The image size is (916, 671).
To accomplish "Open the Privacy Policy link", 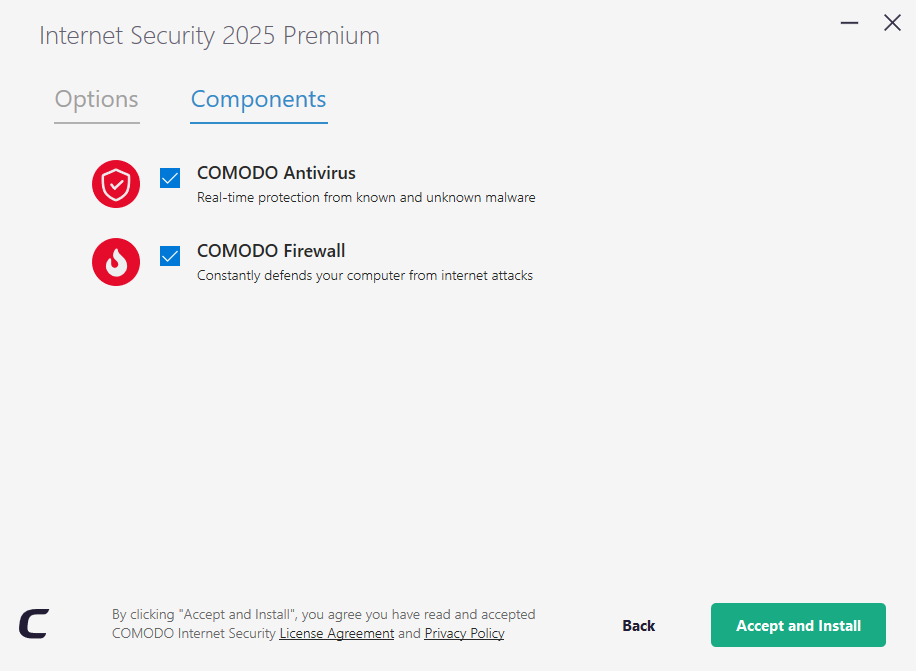I will tap(464, 634).
